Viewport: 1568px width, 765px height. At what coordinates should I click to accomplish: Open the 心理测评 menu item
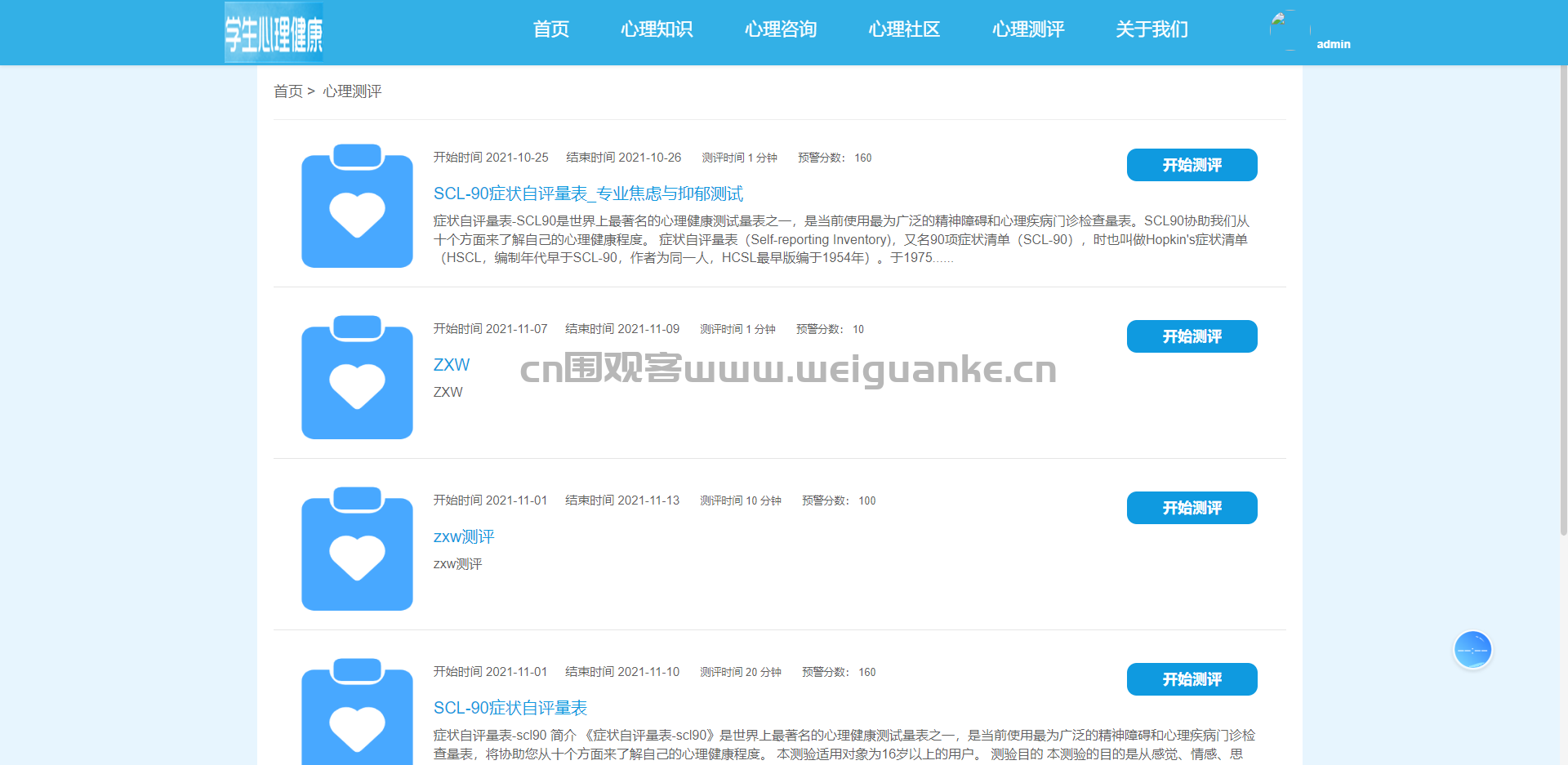tap(1028, 29)
